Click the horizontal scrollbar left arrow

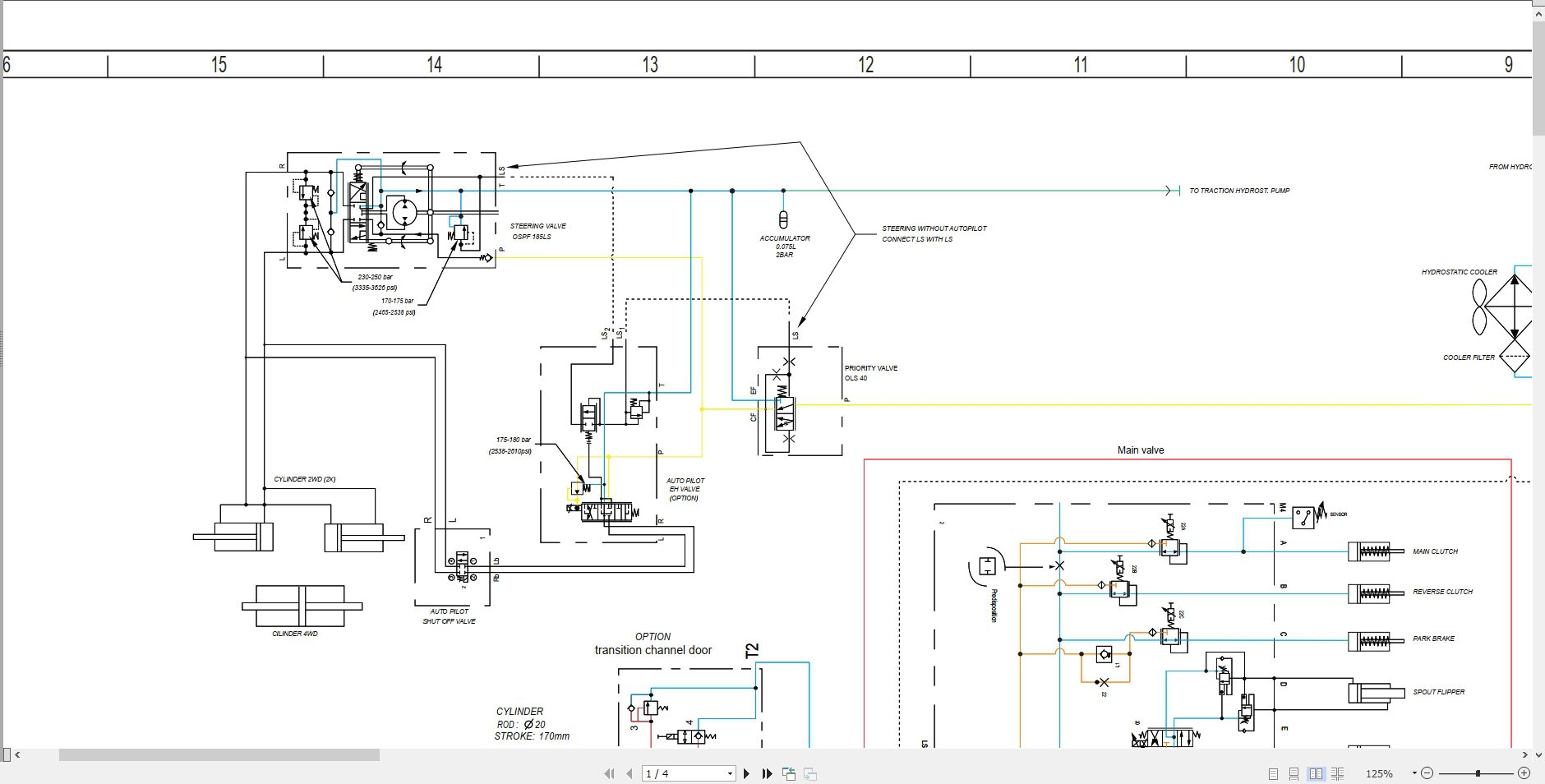pos(18,754)
